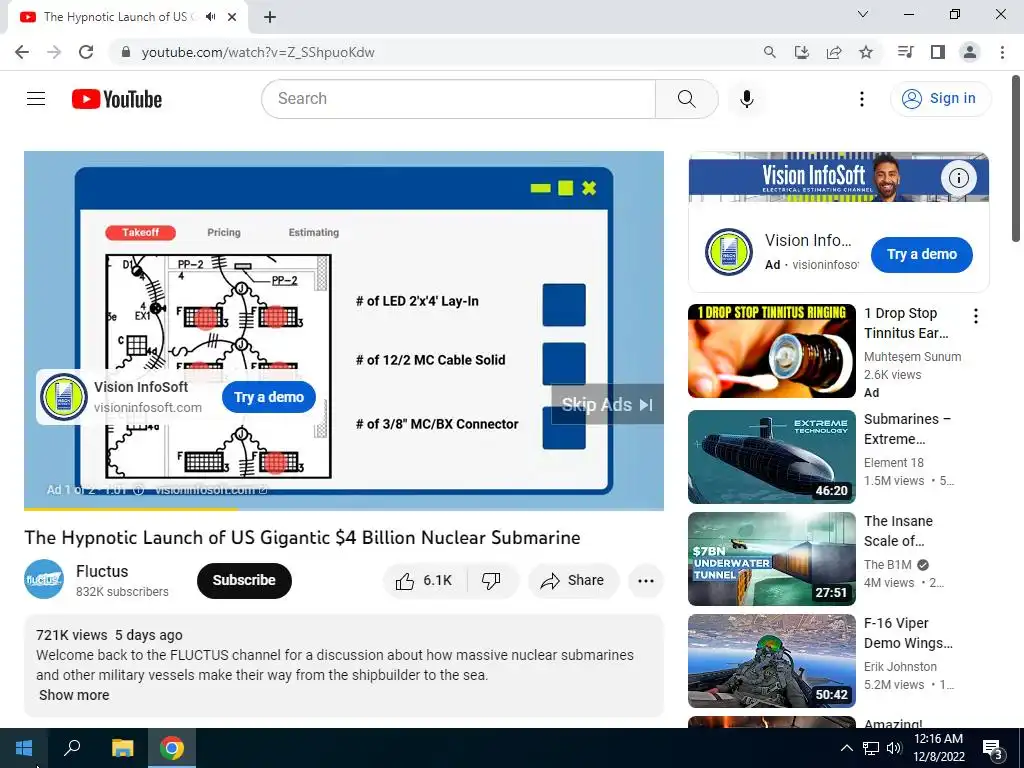Open the Windows Start menu

click(x=24, y=748)
